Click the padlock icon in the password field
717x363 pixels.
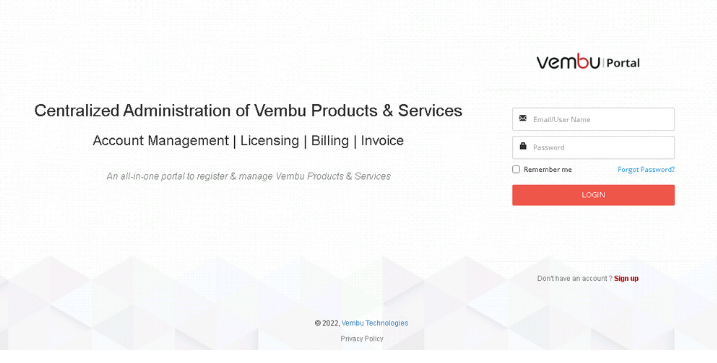click(523, 146)
